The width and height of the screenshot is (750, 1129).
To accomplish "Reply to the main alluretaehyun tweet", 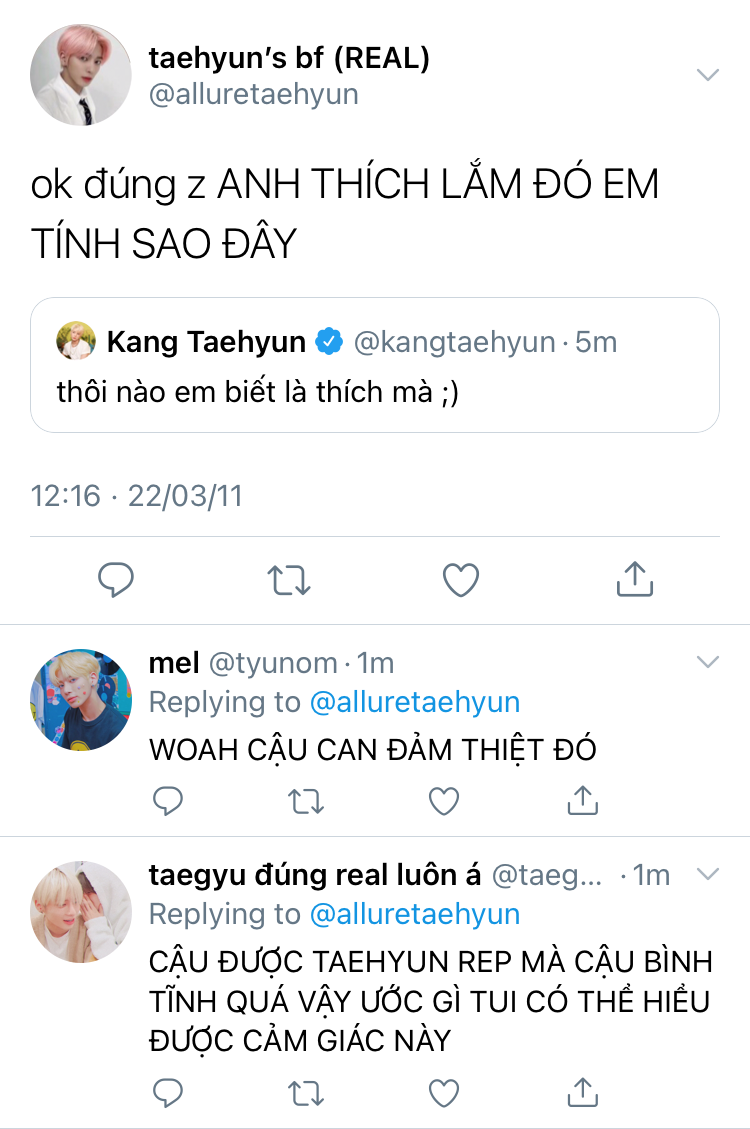I will (x=116, y=579).
